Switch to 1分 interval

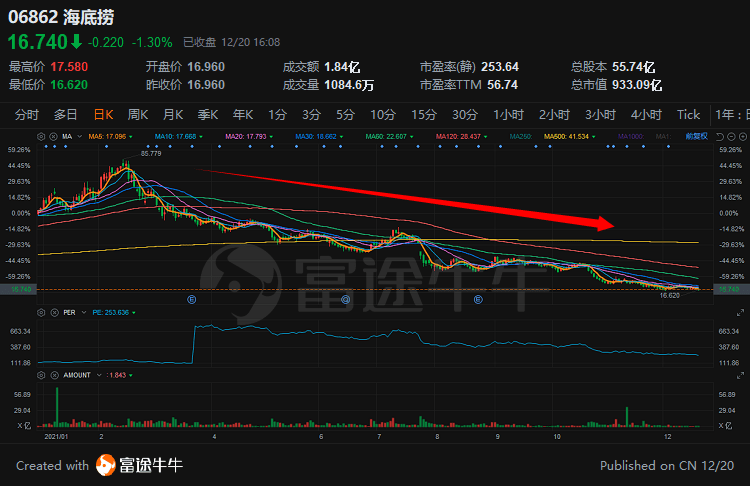(277, 115)
